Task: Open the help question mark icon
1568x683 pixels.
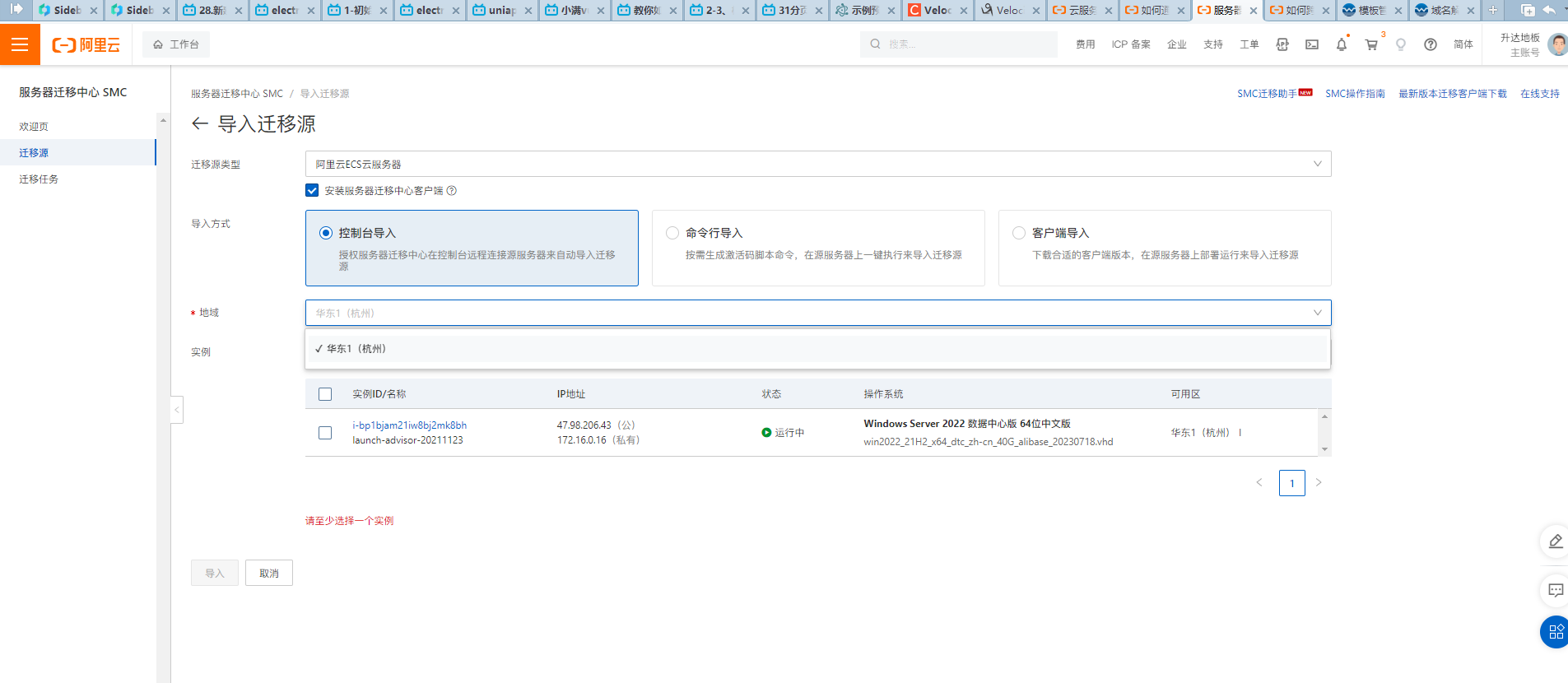Action: [1431, 44]
